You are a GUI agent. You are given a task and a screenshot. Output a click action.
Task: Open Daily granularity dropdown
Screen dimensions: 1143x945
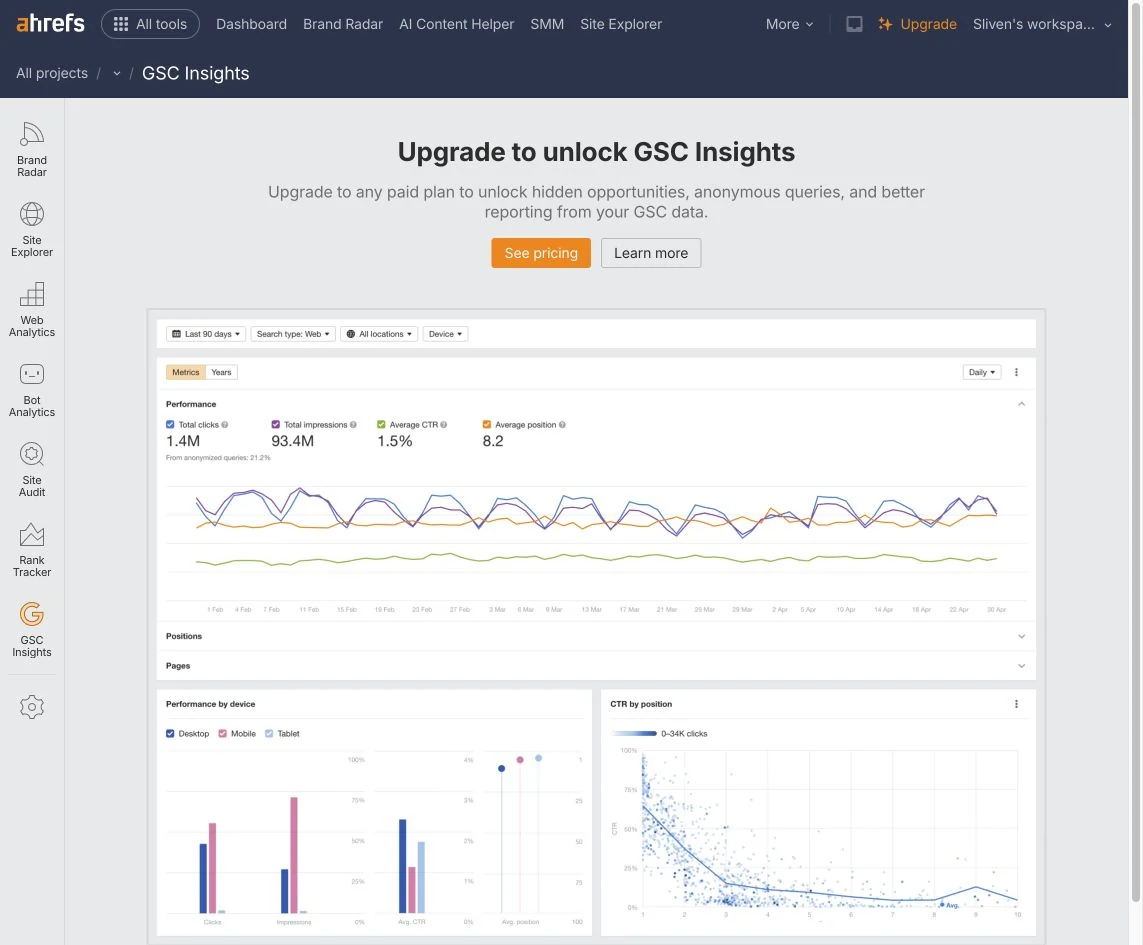coord(982,372)
